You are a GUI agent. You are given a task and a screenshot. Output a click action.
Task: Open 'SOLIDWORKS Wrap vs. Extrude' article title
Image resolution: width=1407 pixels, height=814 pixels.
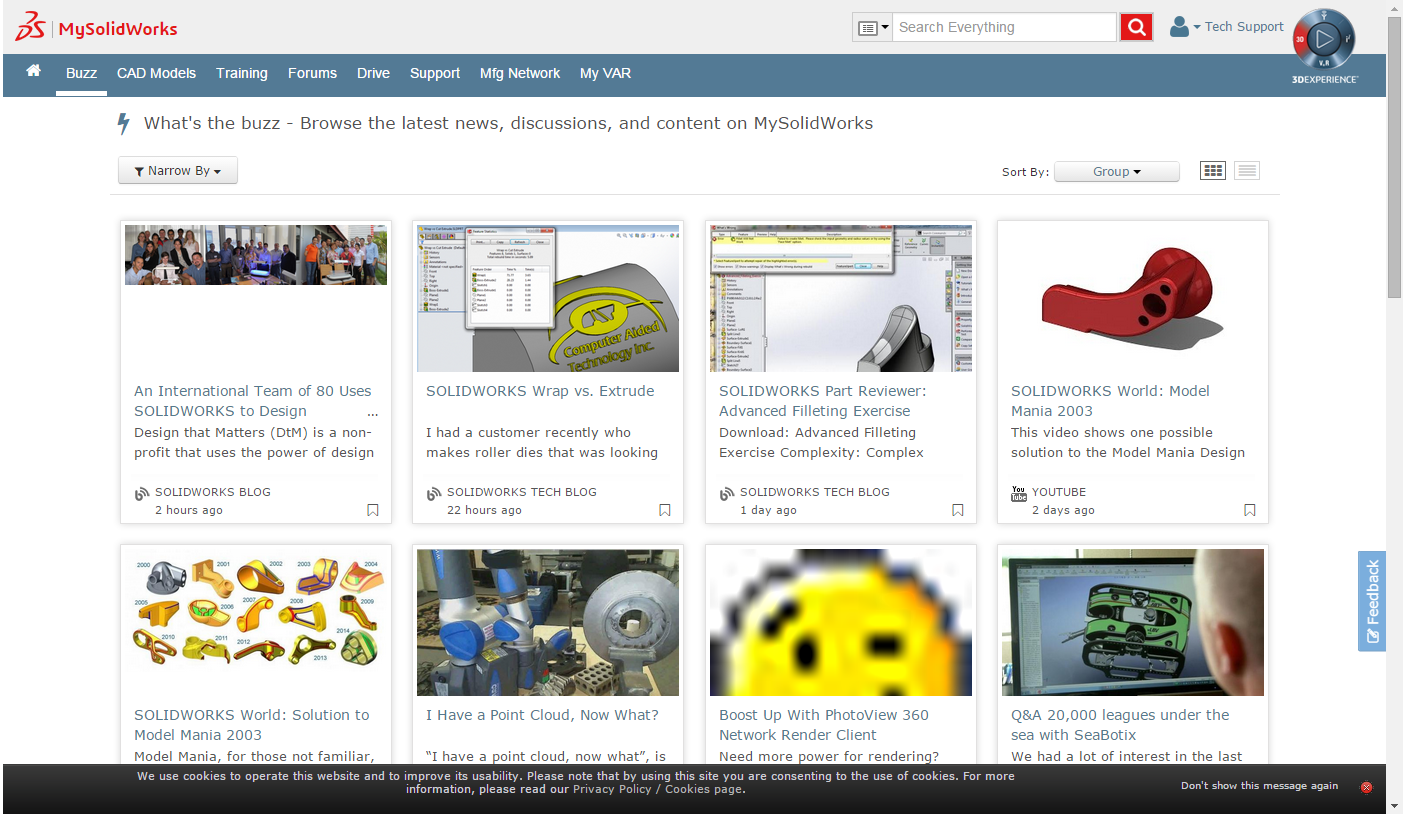pos(540,391)
